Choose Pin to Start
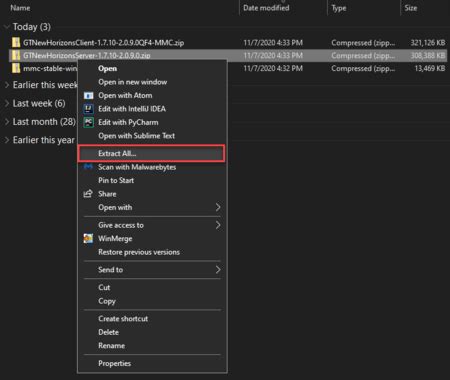The image size is (450, 380). pyautogui.click(x=116, y=180)
